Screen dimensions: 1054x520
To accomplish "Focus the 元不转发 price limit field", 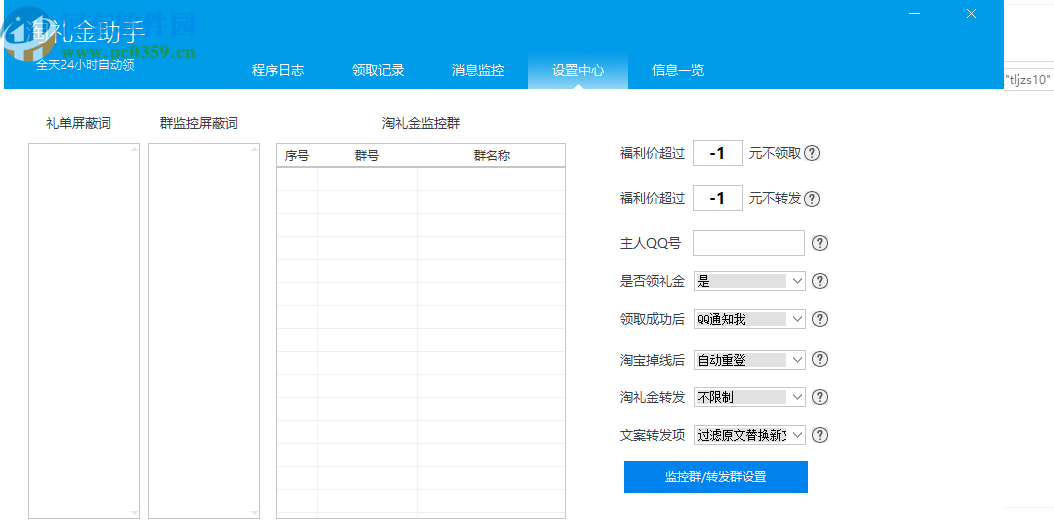I will pyautogui.click(x=718, y=198).
